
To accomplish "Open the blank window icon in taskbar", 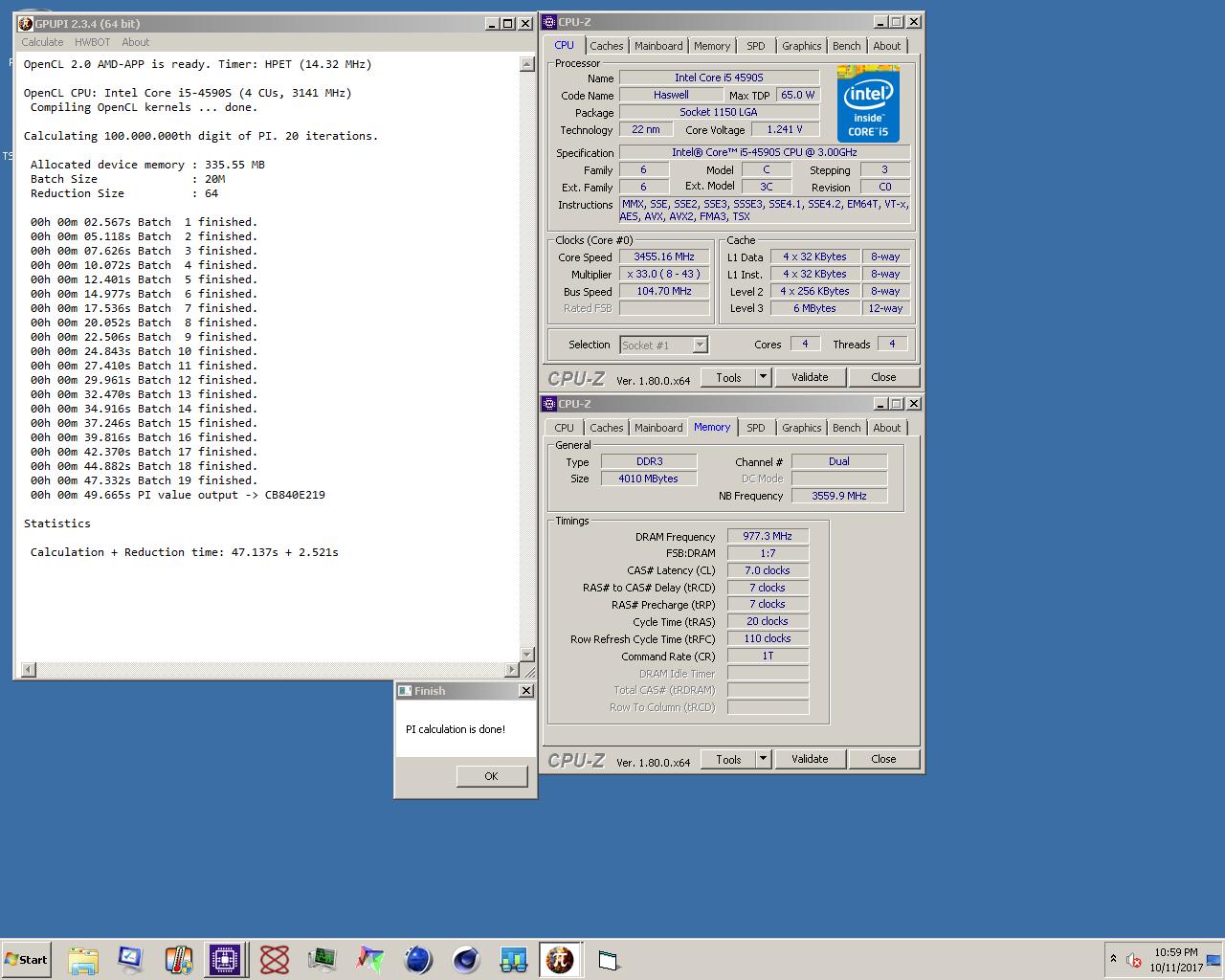I will (609, 959).
